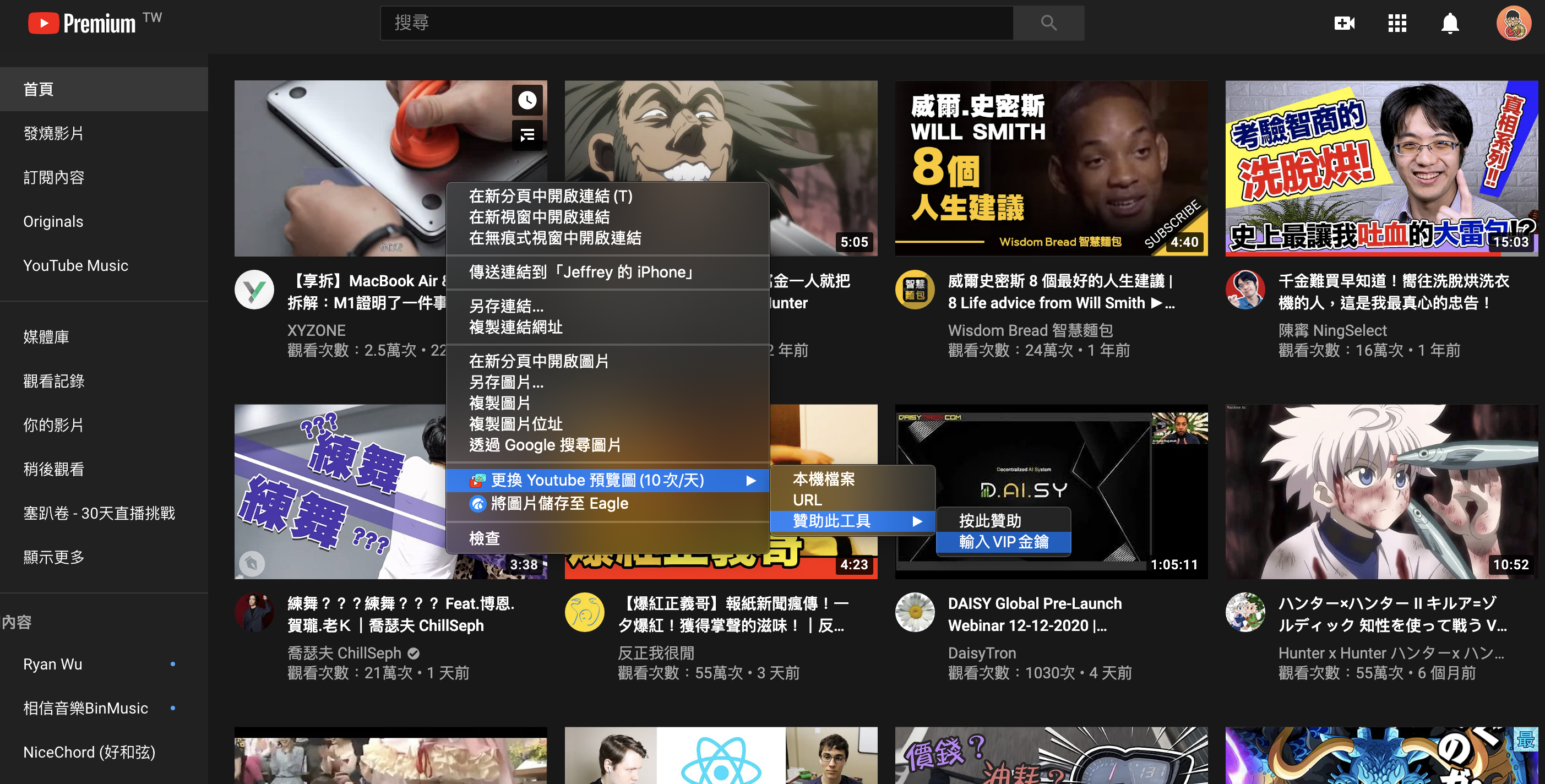The height and width of the screenshot is (784, 1545).
Task: Choose 複製圖片位址
Action: point(607,424)
